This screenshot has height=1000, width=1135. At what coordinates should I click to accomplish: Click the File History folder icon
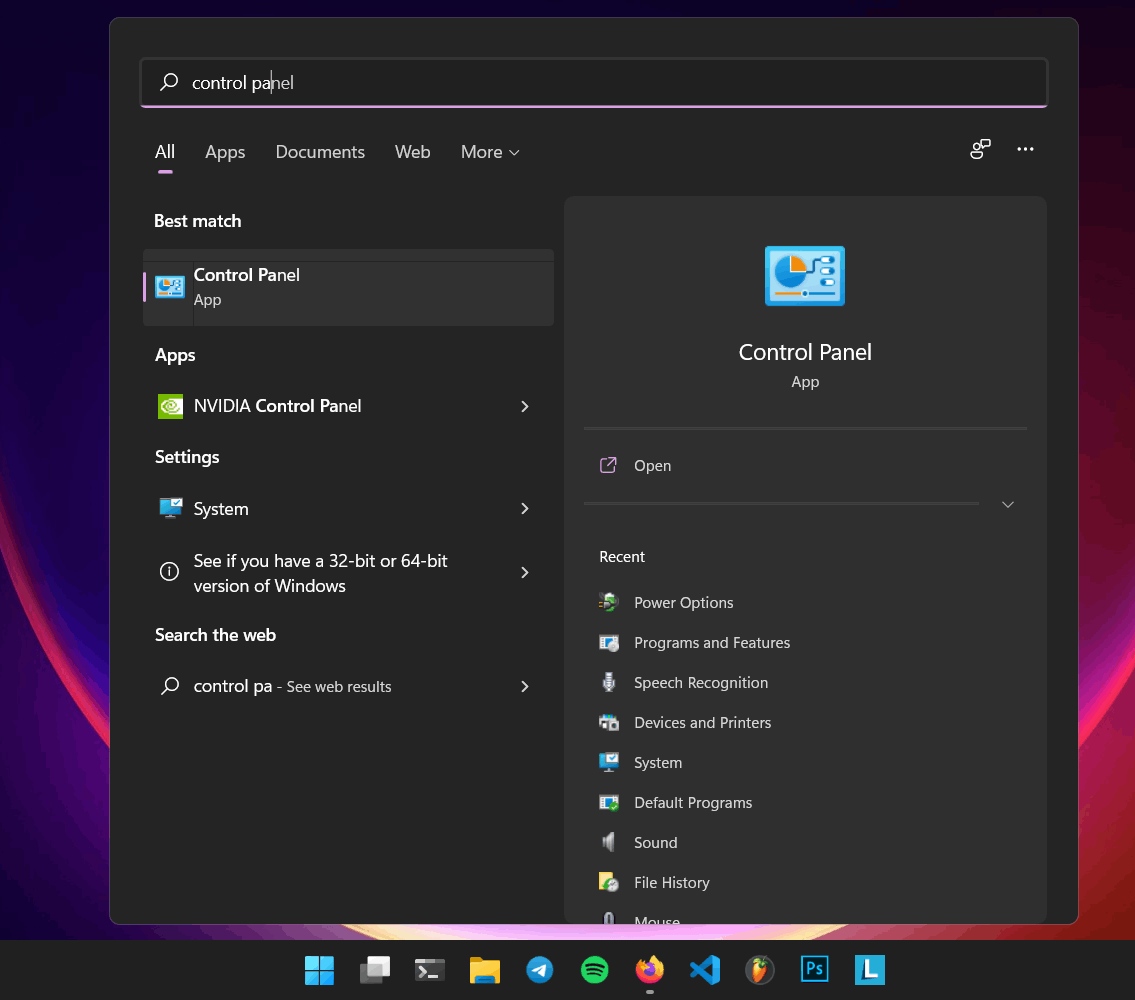[609, 881]
